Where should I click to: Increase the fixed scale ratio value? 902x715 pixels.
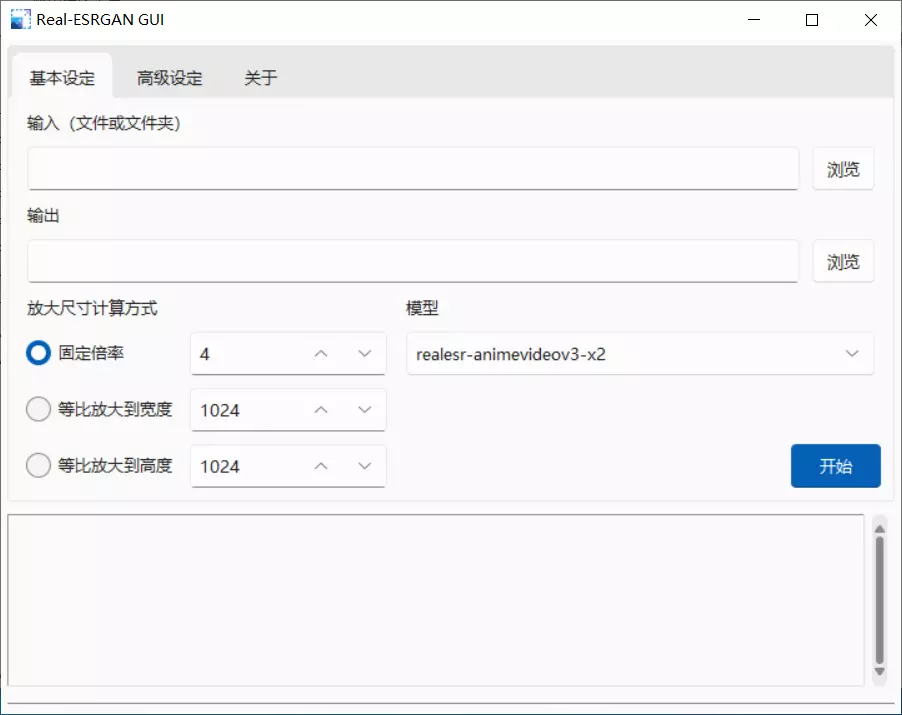coord(321,354)
